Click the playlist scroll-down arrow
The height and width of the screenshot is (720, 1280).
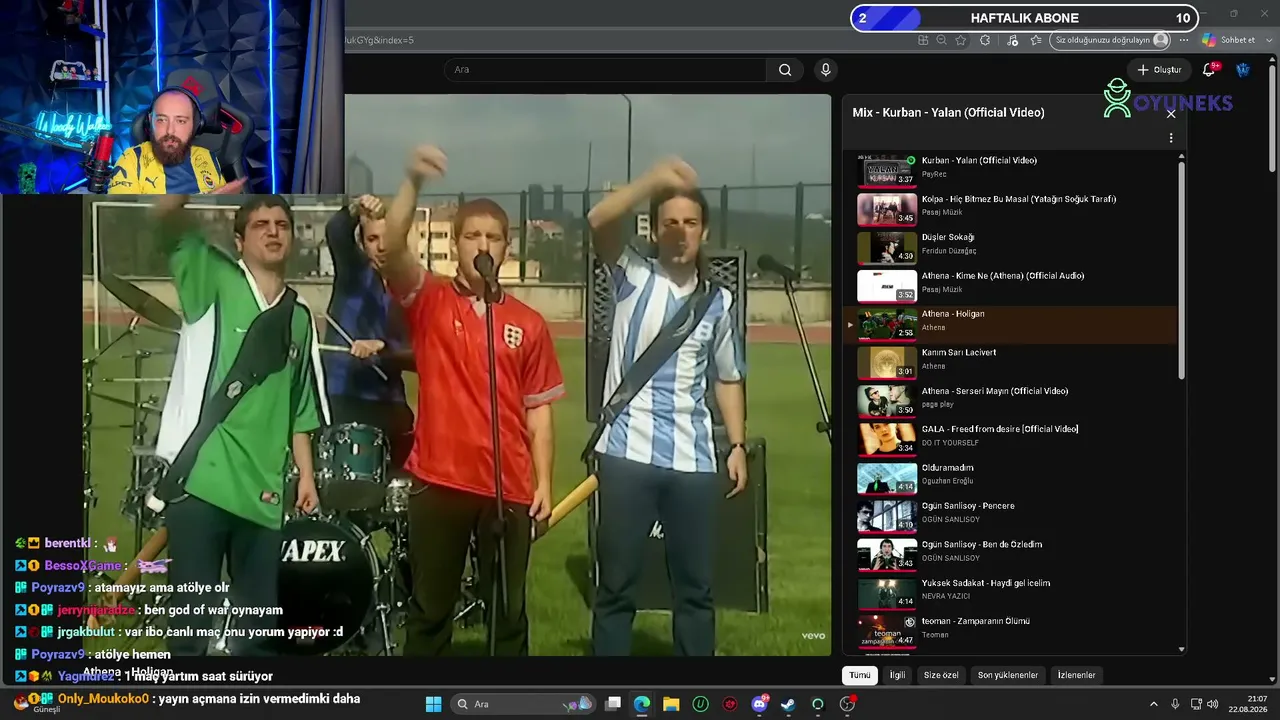(1182, 649)
